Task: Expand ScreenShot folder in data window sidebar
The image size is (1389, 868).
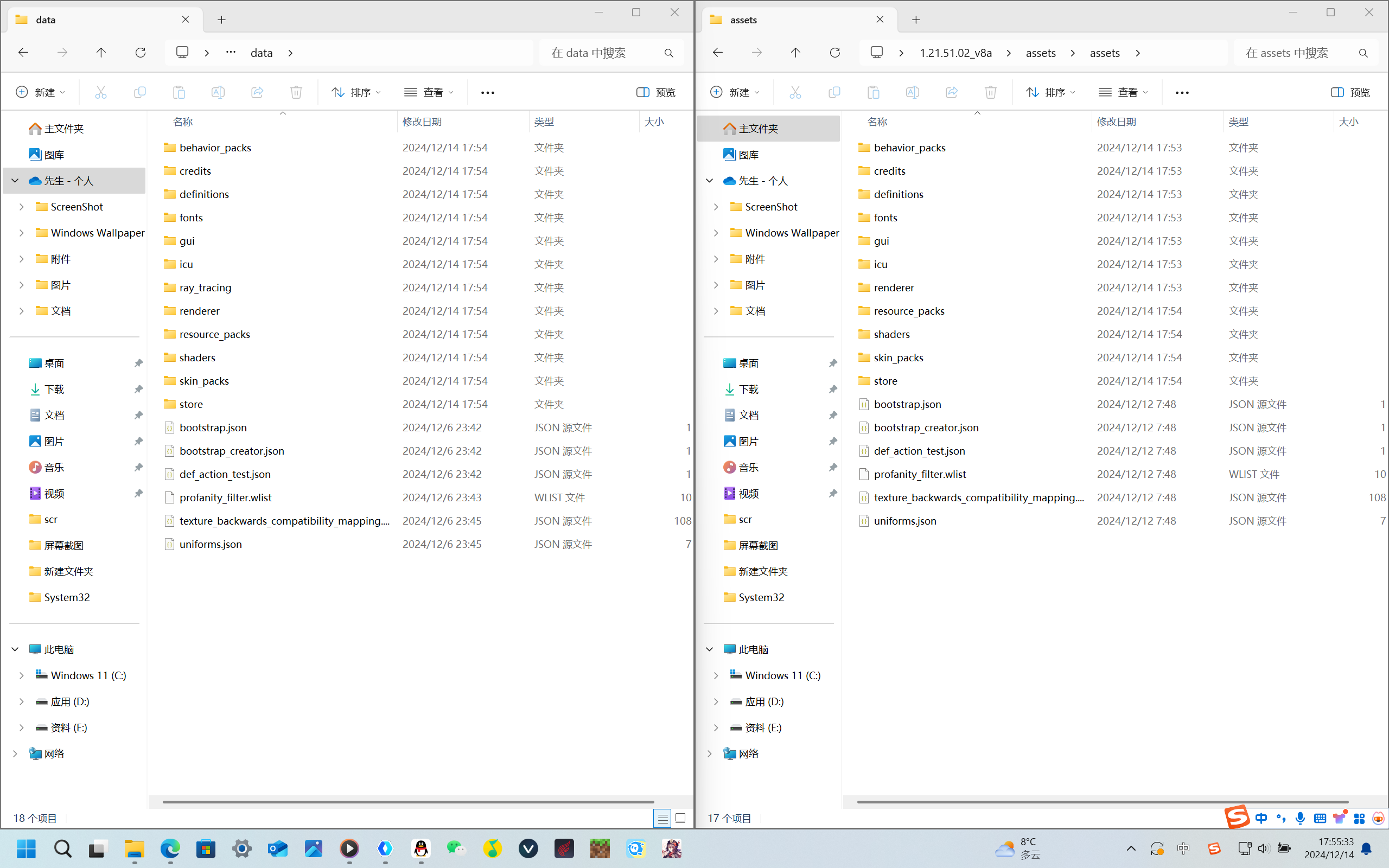Action: click(21, 207)
